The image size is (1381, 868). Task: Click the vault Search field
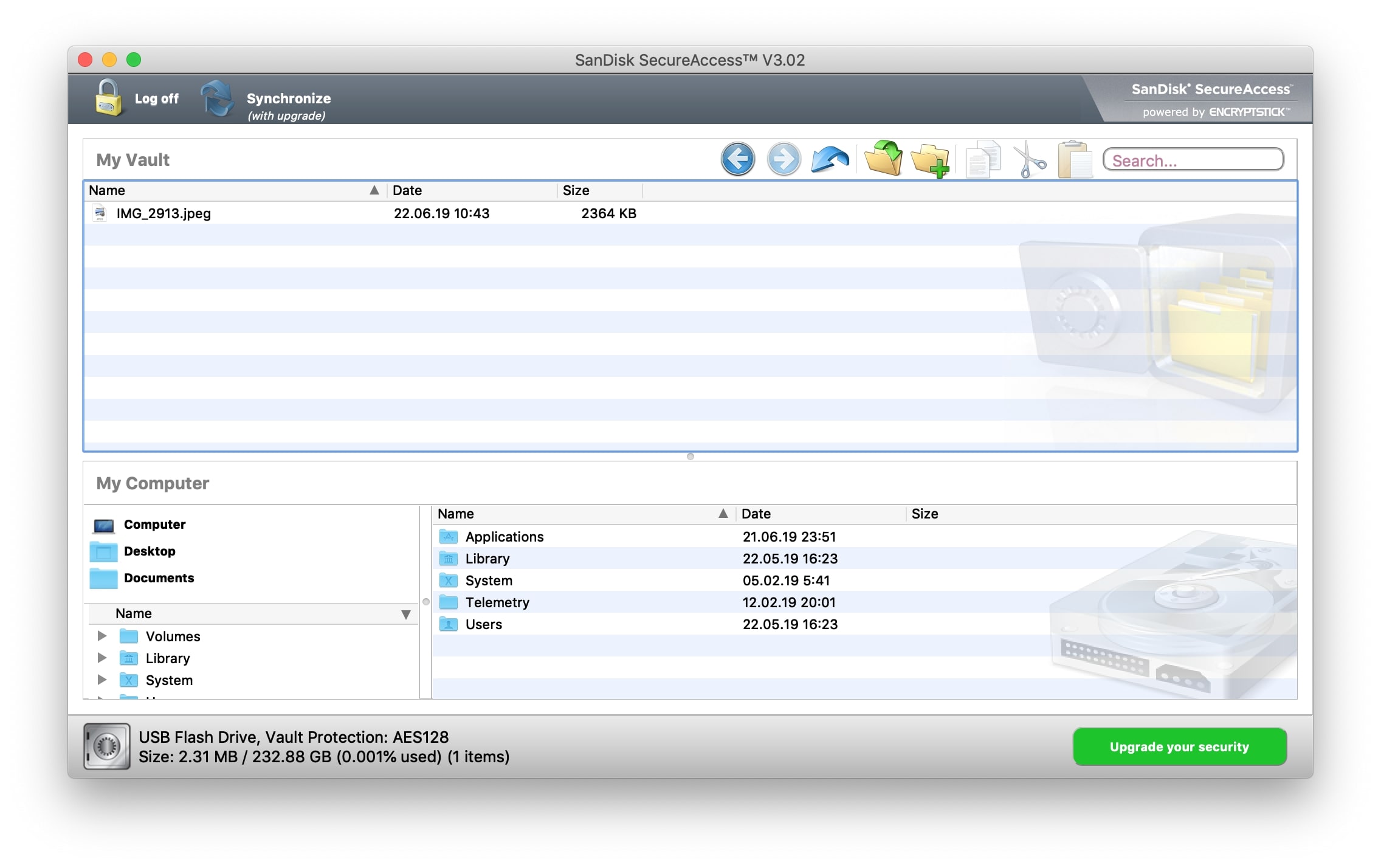[x=1193, y=160]
